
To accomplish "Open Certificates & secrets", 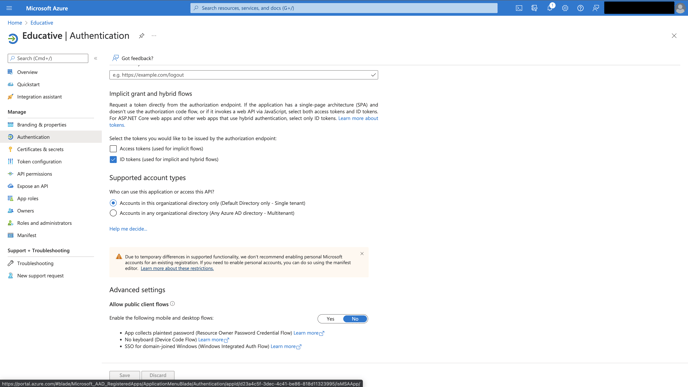I will 40,149.
